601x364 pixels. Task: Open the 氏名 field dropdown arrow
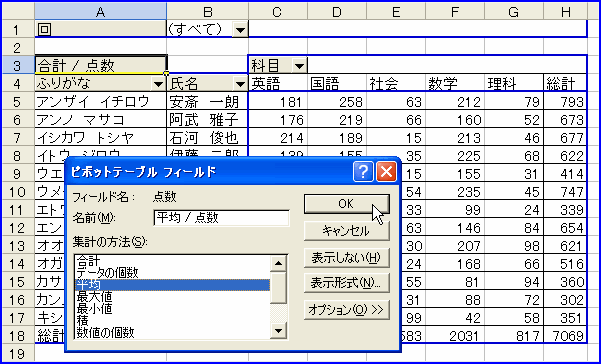point(240,84)
